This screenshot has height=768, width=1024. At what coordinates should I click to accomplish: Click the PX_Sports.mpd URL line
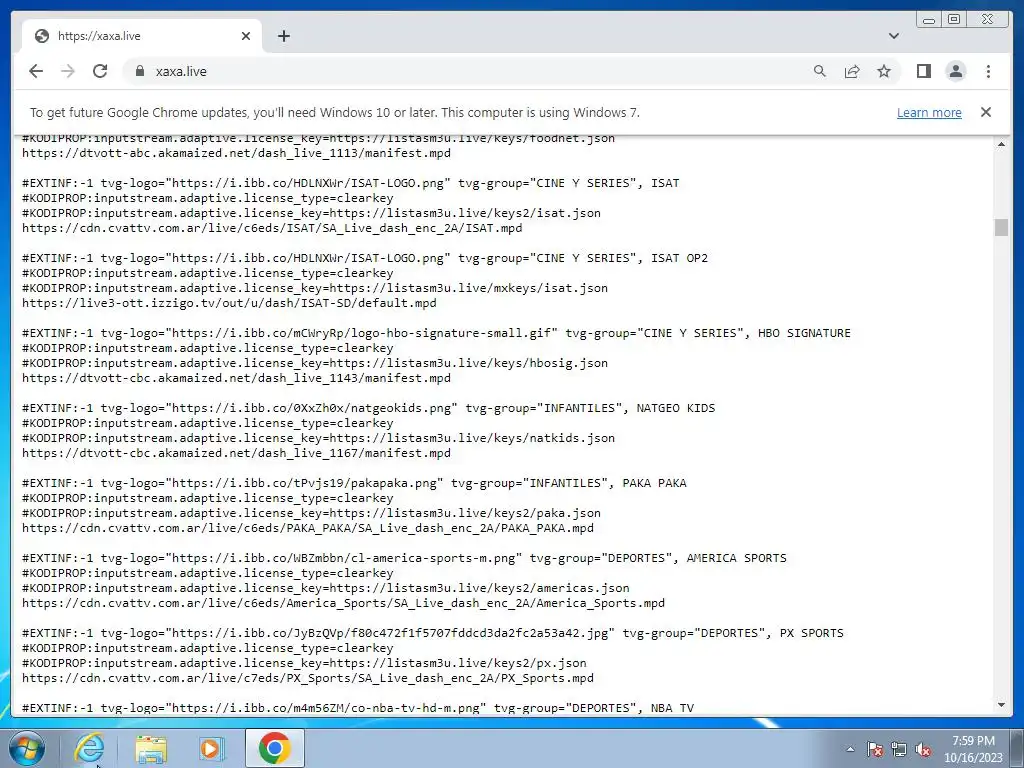tap(308, 679)
